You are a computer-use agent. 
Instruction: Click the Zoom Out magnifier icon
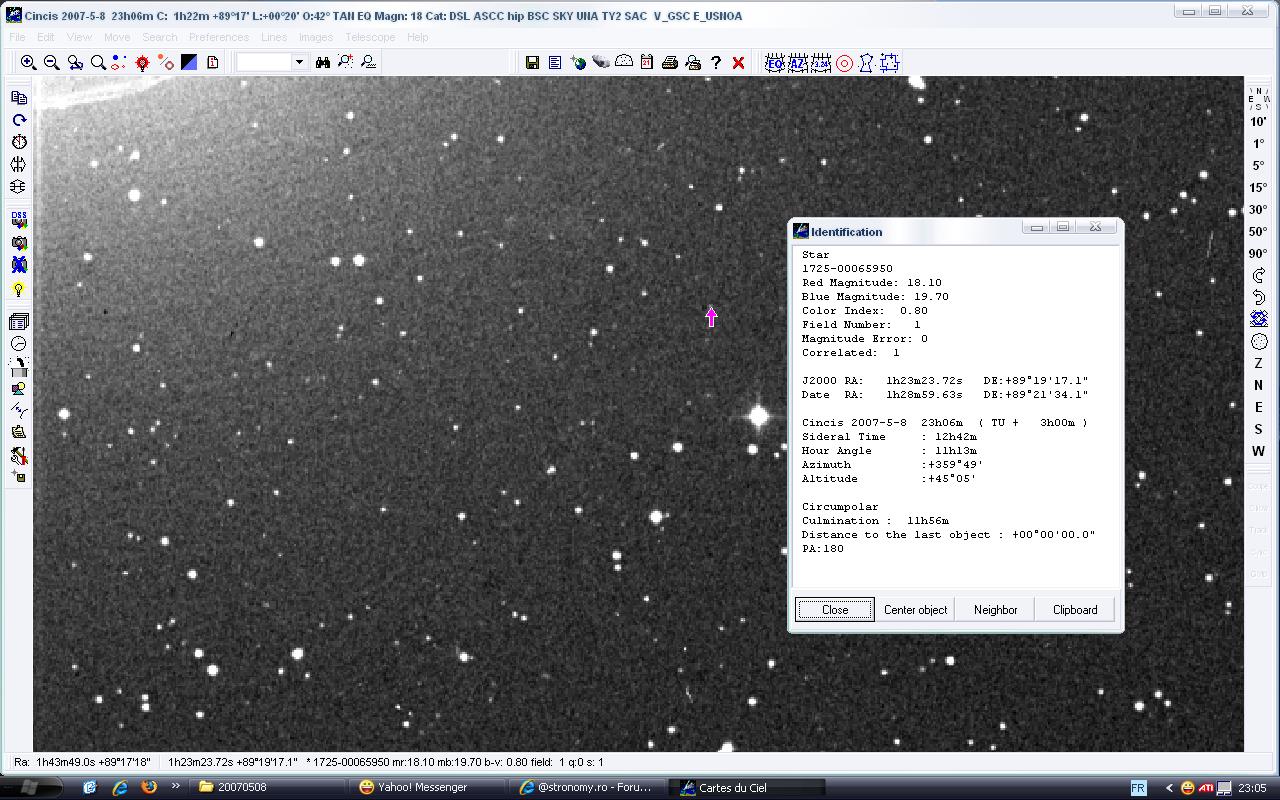pyautogui.click(x=51, y=62)
